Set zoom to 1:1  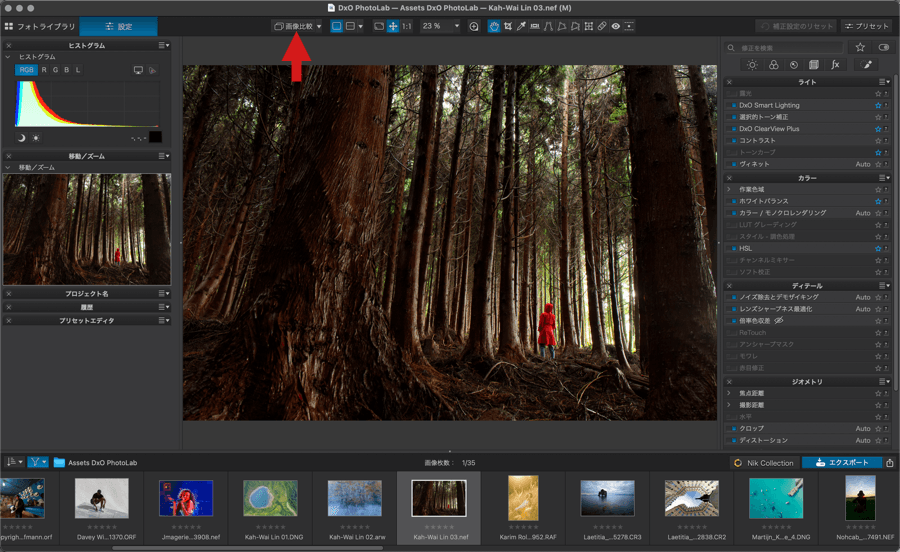point(406,26)
